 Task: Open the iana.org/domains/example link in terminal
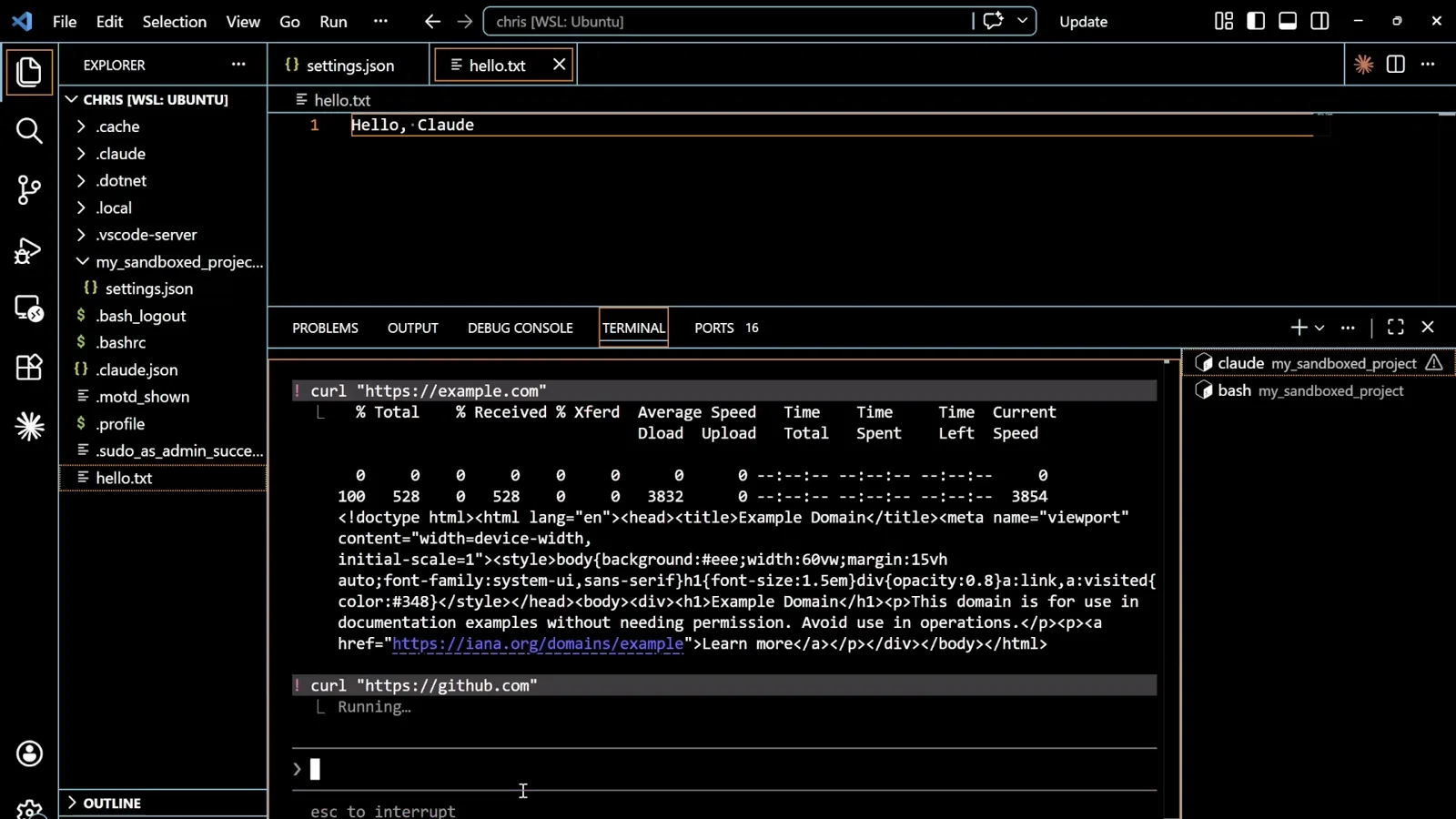pos(538,643)
